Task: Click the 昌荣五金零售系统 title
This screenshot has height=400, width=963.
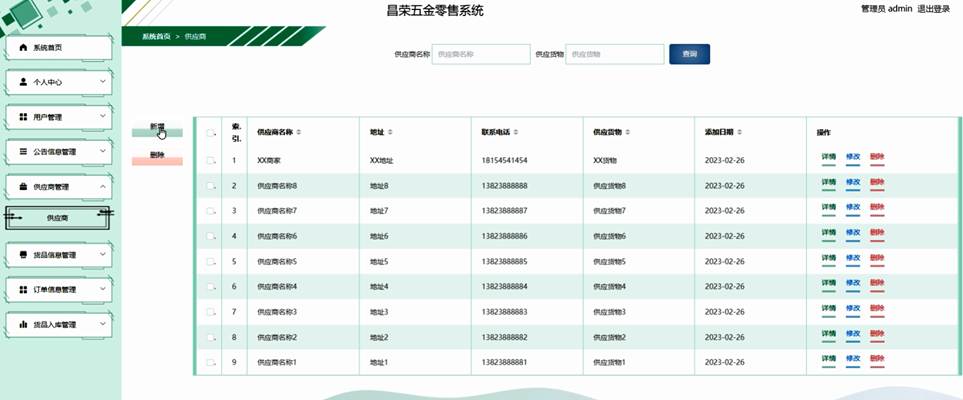Action: [x=435, y=10]
